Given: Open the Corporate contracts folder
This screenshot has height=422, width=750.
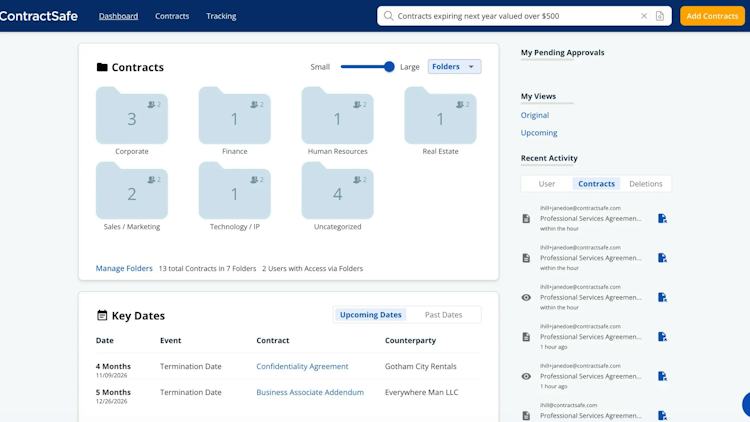Looking at the screenshot, I should coord(132,115).
